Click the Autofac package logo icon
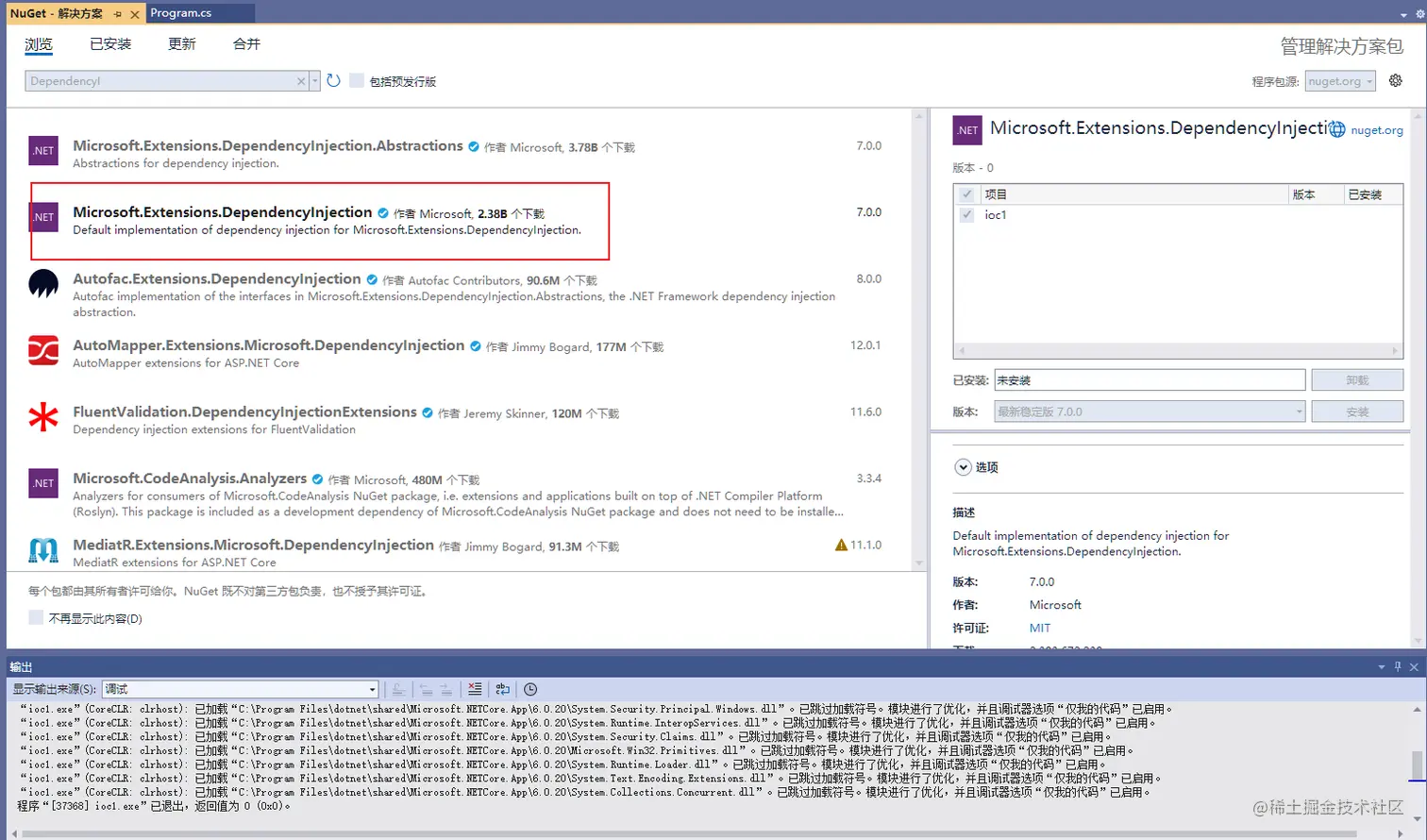 (x=43, y=284)
